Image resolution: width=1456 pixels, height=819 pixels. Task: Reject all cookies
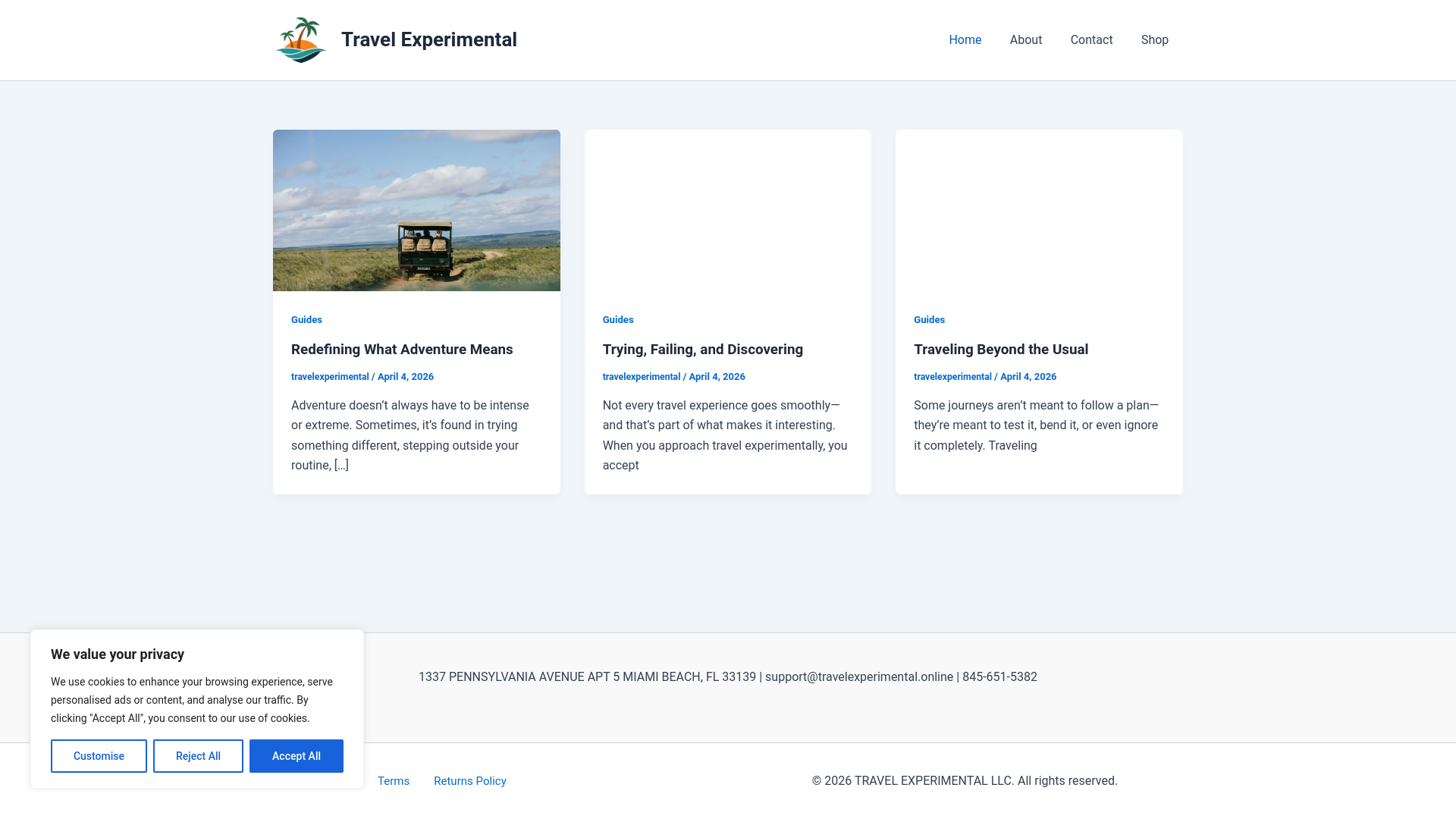198,756
